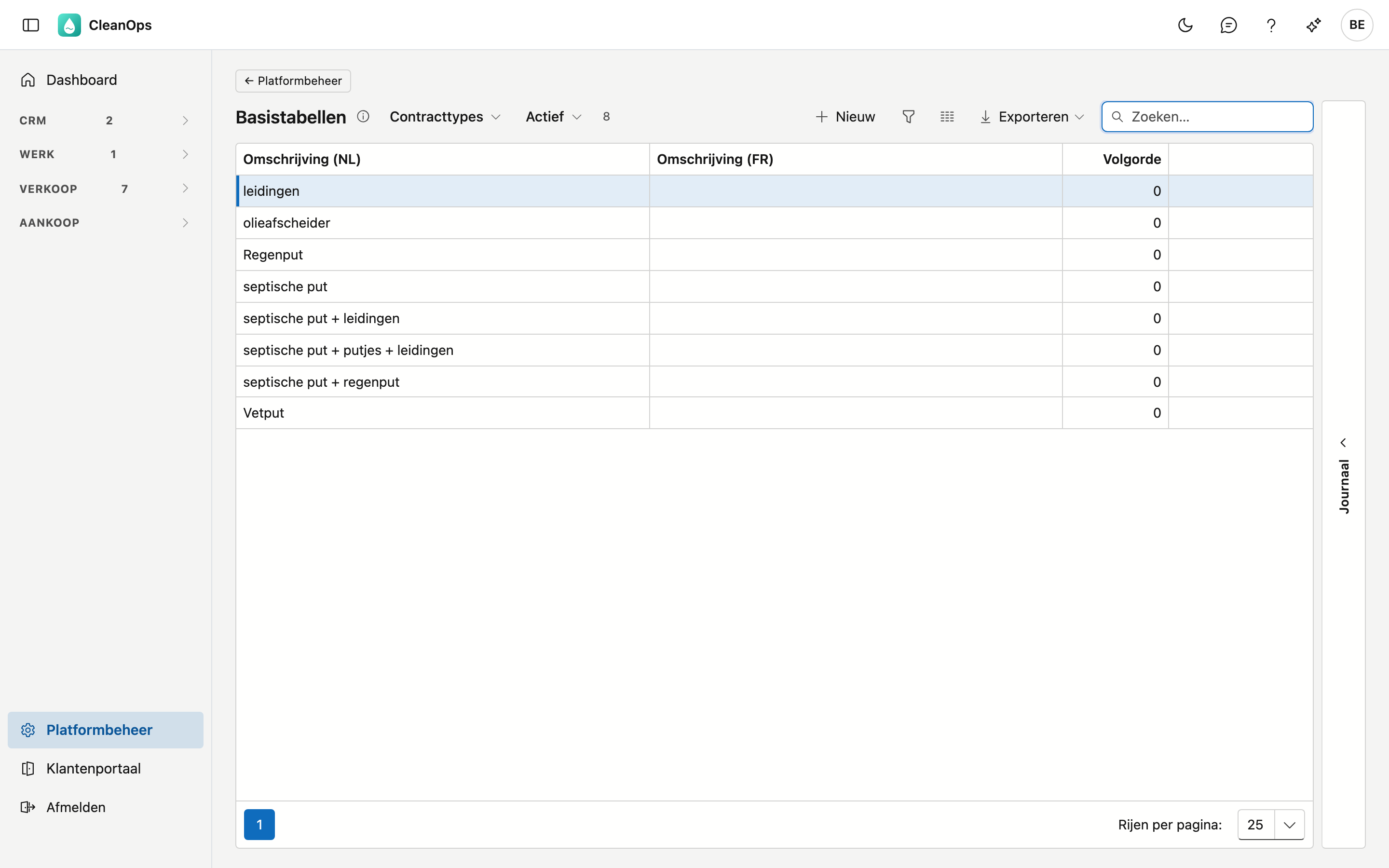Viewport: 1389px width, 868px height.
Task: Select the olieafscheider row
Action: [x=774, y=223]
